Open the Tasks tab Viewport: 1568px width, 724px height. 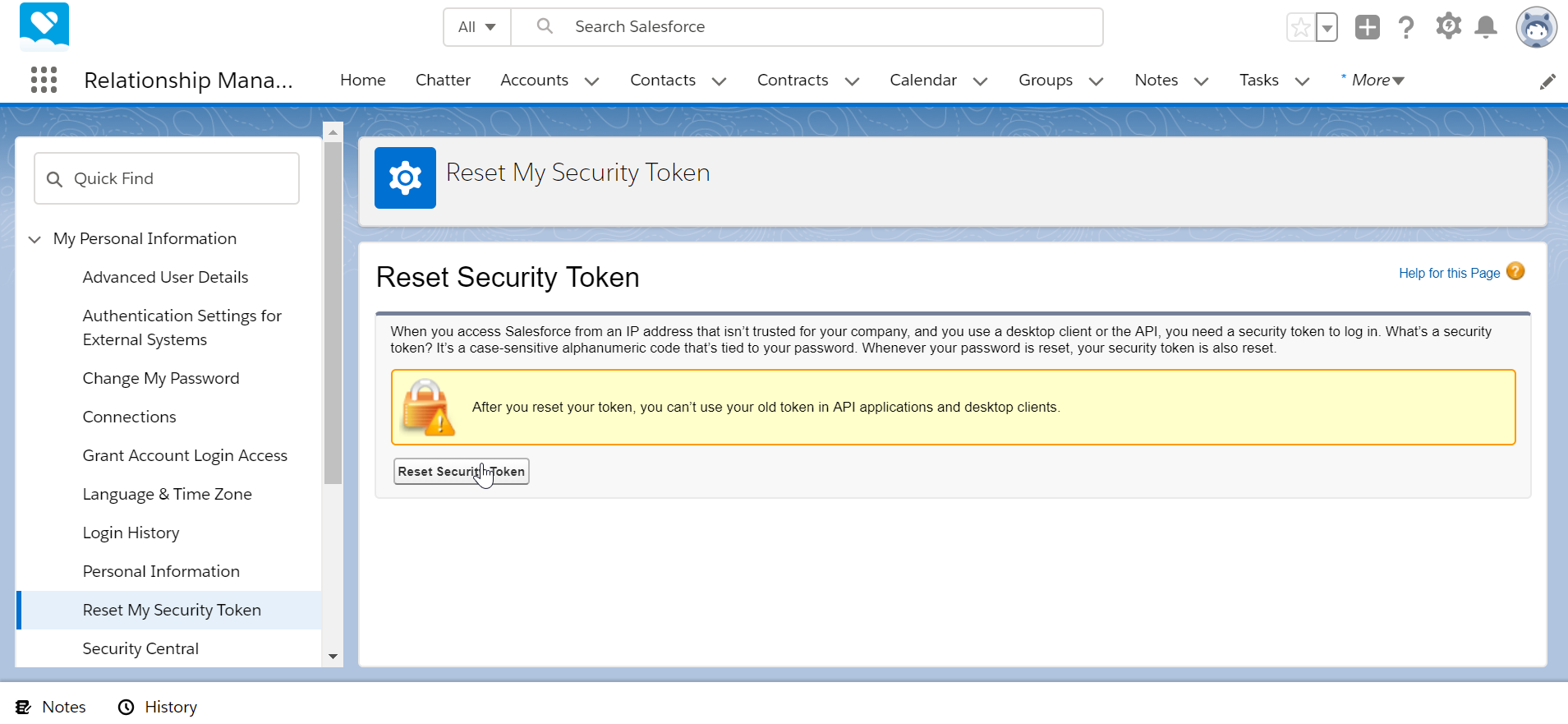click(1259, 80)
